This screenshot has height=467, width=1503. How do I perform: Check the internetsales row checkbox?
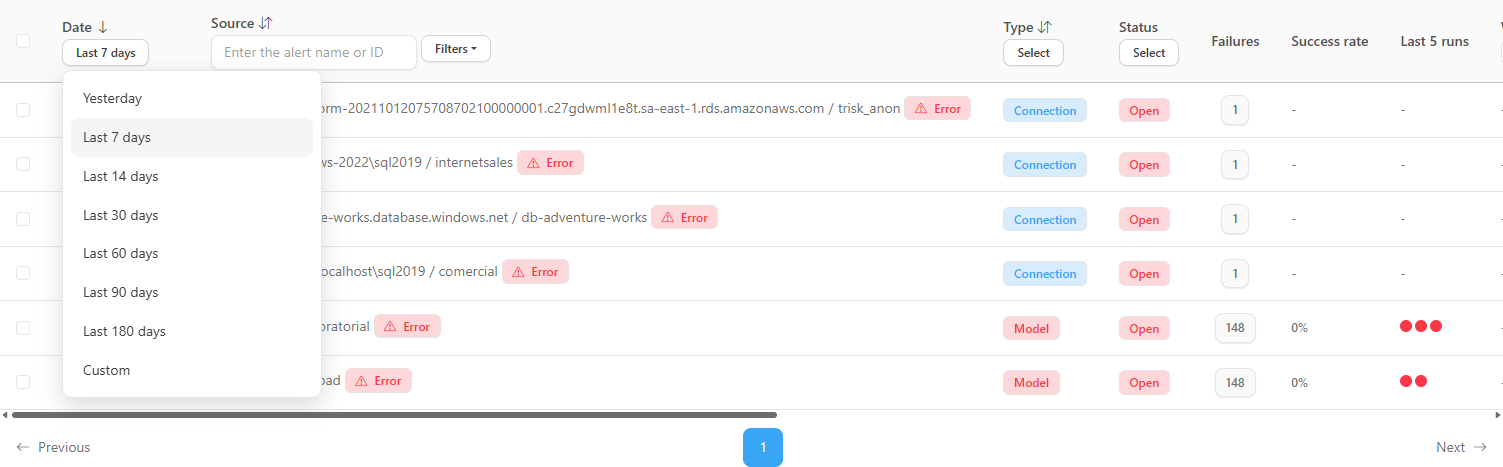(23, 164)
